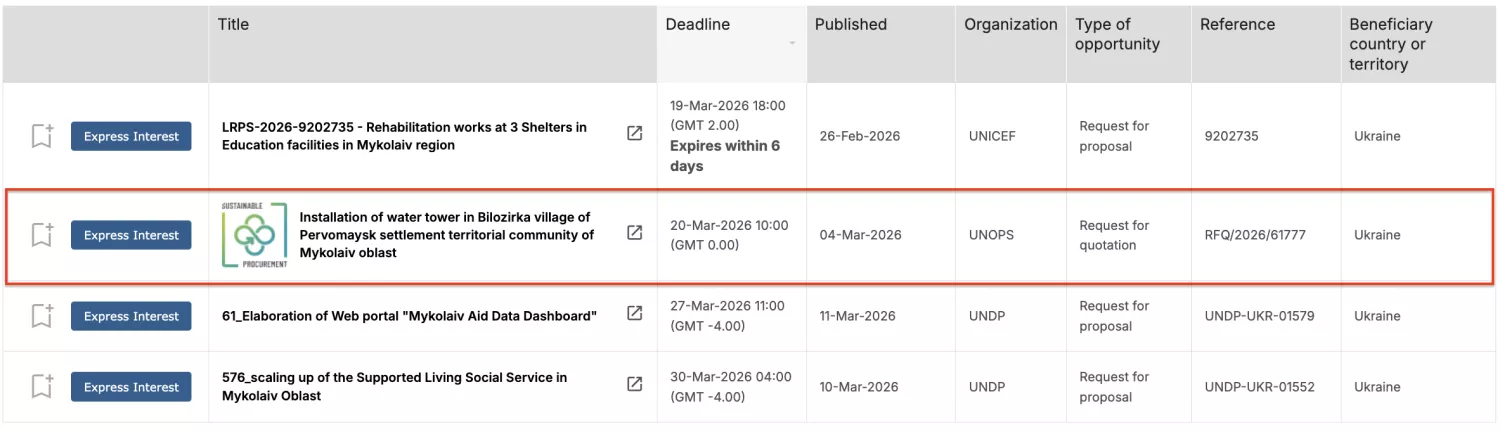Bookmark the UNICEF shelter rehabilitation tender

click(x=41, y=136)
